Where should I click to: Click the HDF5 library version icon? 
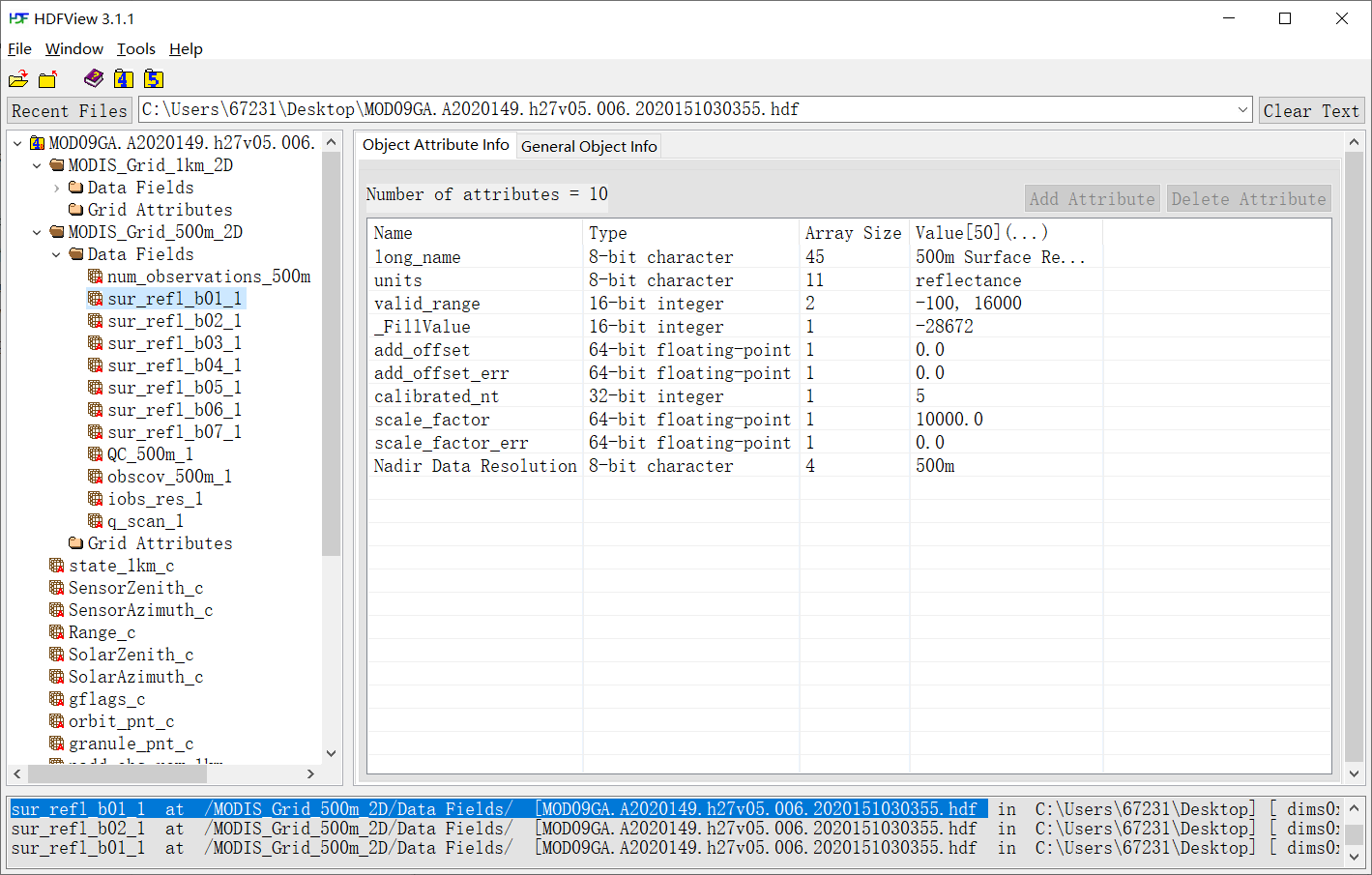[x=154, y=79]
